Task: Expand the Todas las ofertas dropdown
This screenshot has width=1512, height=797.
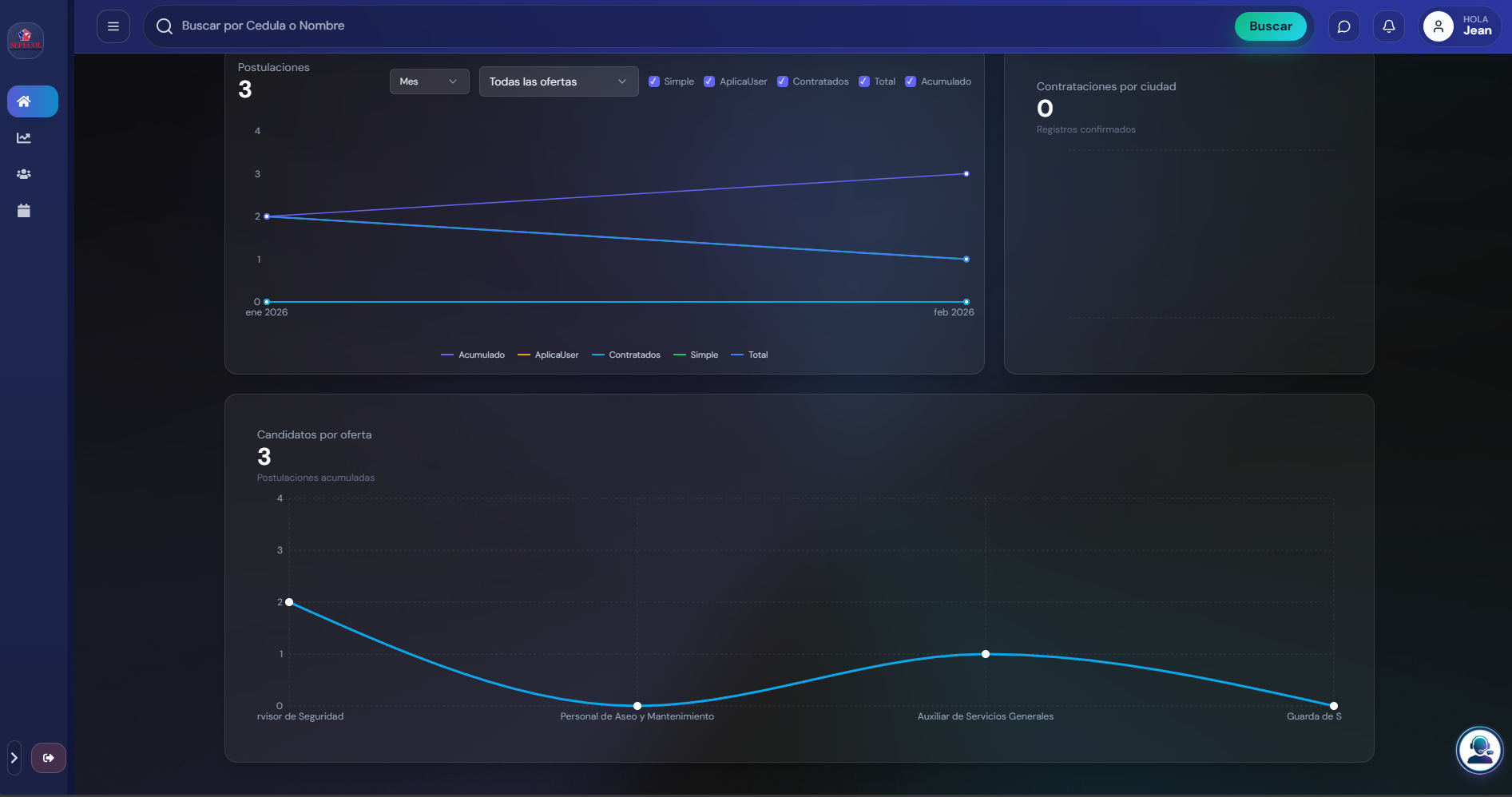Action: pos(558,81)
